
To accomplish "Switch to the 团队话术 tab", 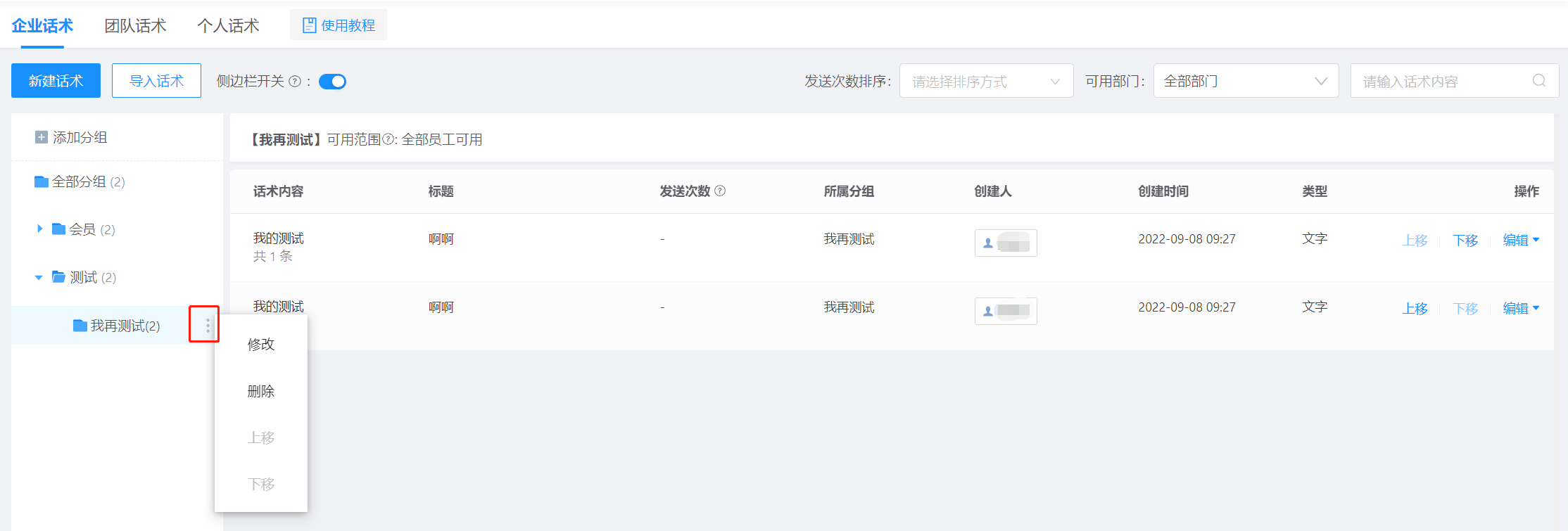I will pyautogui.click(x=135, y=26).
